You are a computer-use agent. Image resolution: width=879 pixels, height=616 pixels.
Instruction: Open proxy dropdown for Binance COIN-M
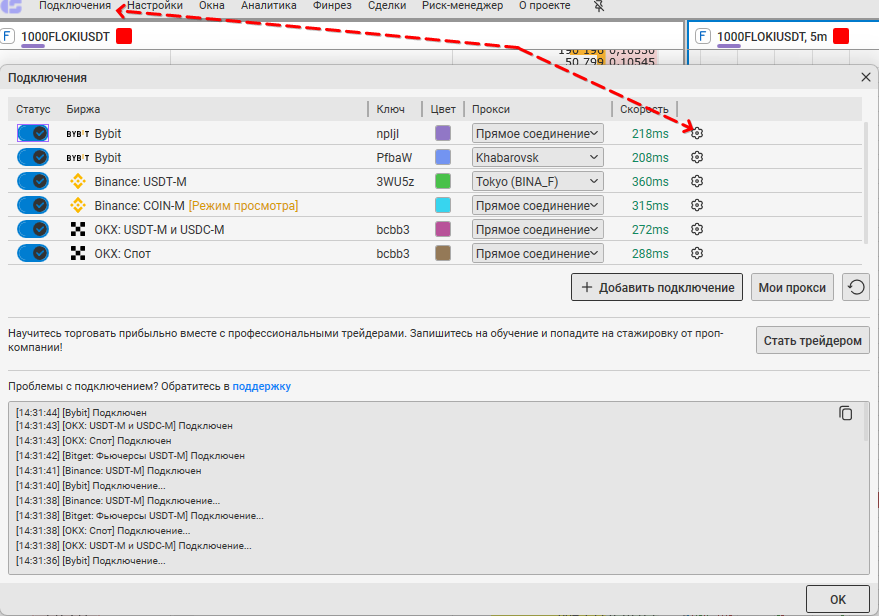pyautogui.click(x=538, y=205)
